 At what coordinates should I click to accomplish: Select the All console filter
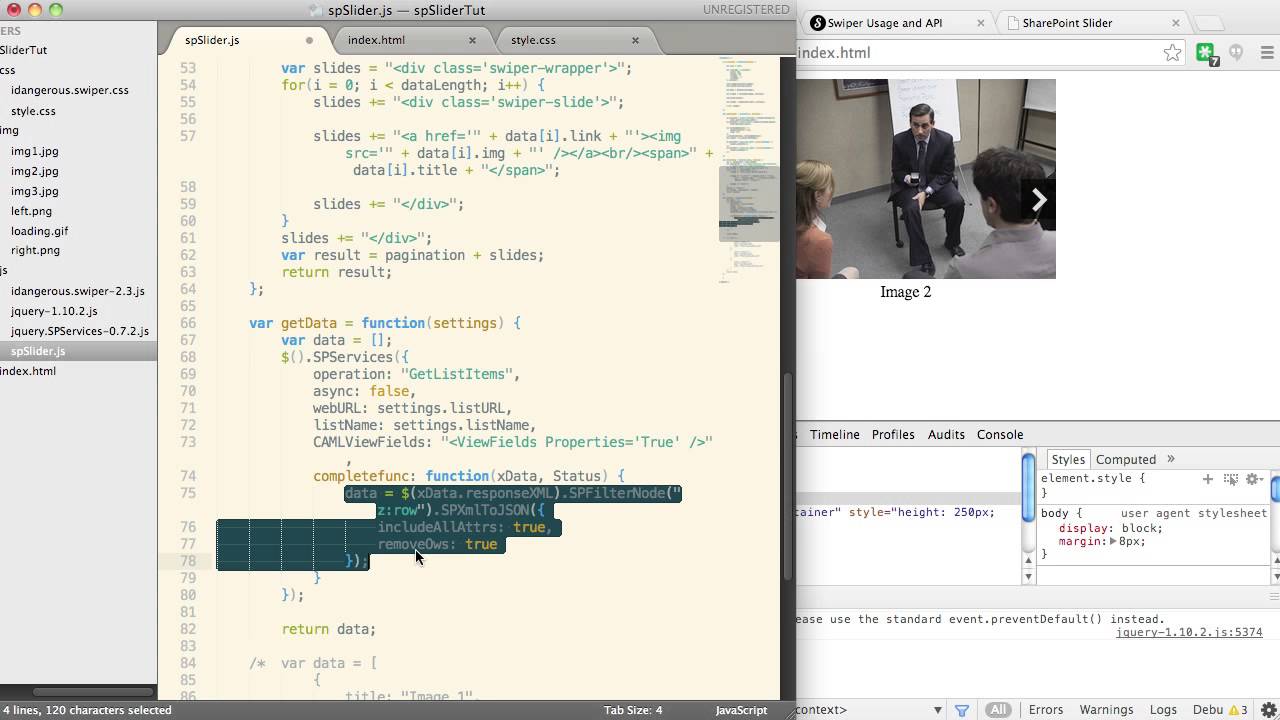[998, 710]
